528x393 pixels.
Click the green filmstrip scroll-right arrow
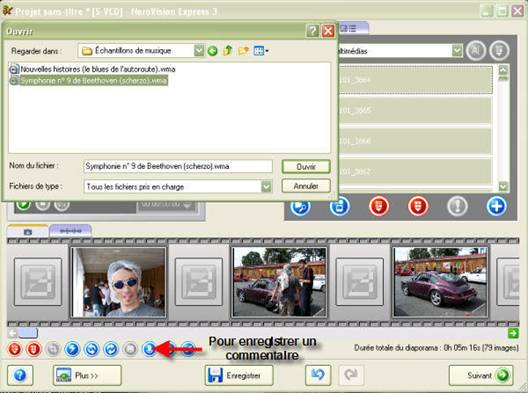click(x=513, y=333)
